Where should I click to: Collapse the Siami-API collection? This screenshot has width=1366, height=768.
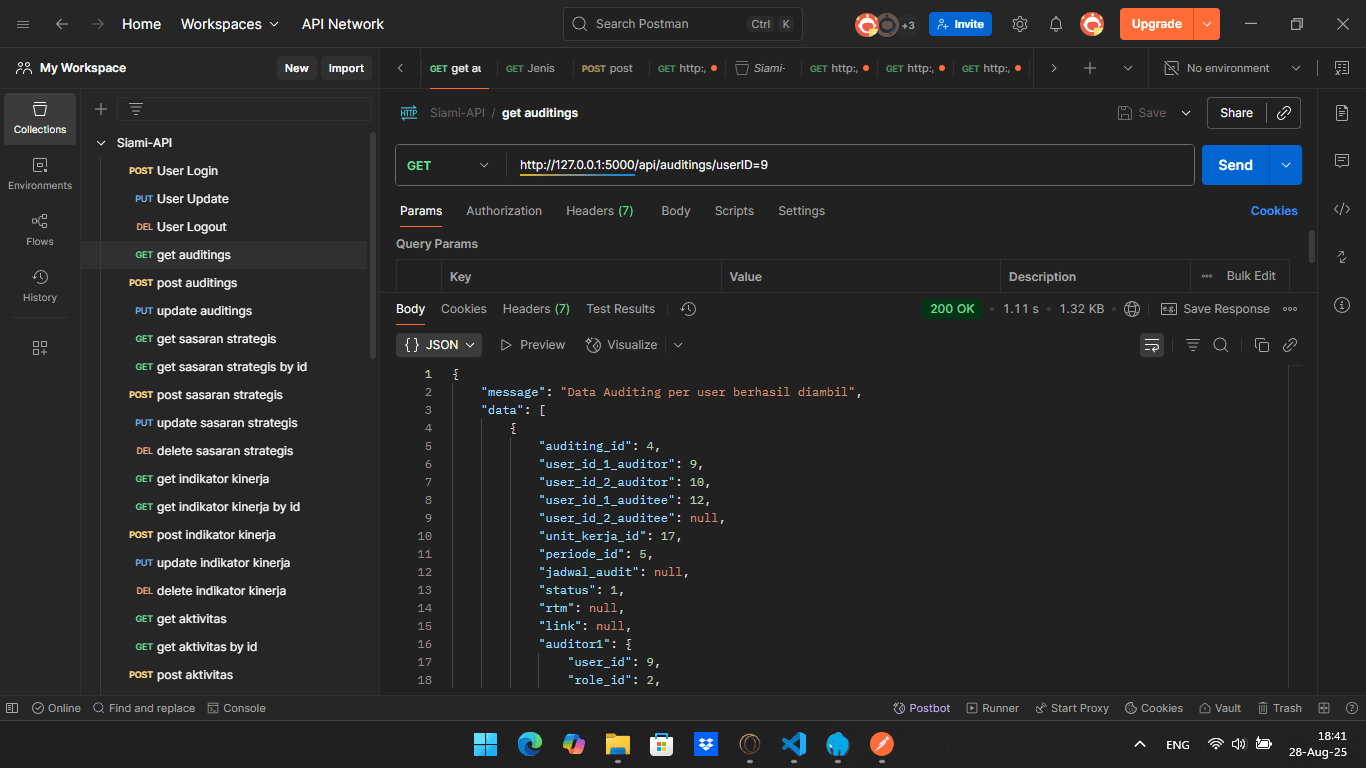tap(101, 143)
